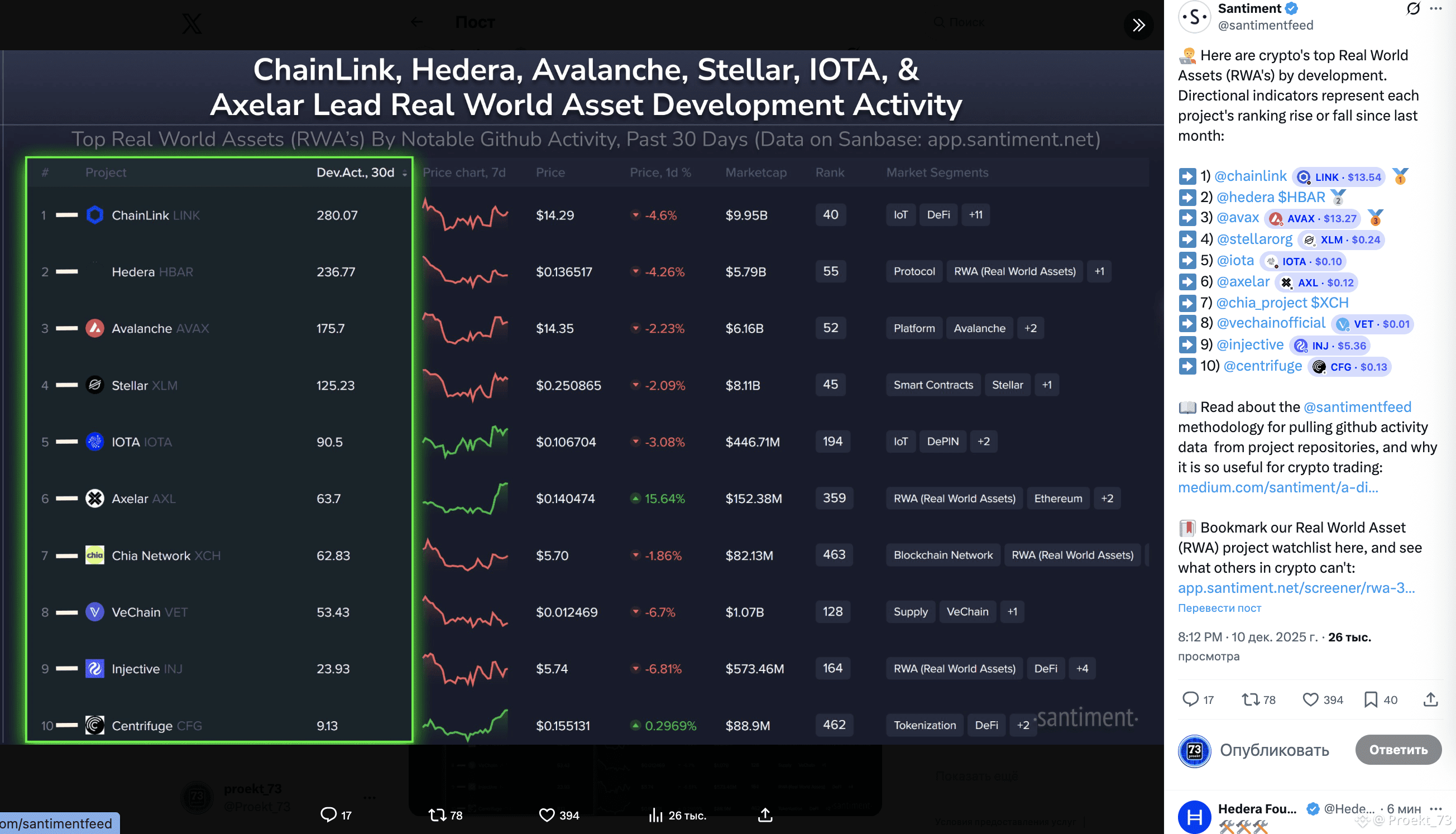Bookmark the post in right panel

(x=1370, y=699)
